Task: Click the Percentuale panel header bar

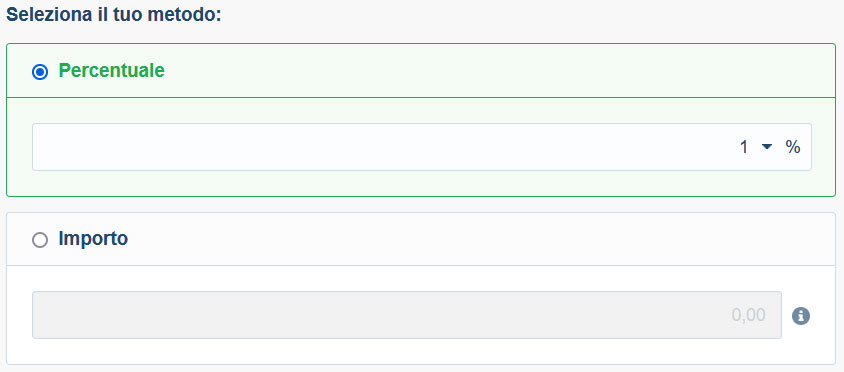Action: (x=421, y=71)
